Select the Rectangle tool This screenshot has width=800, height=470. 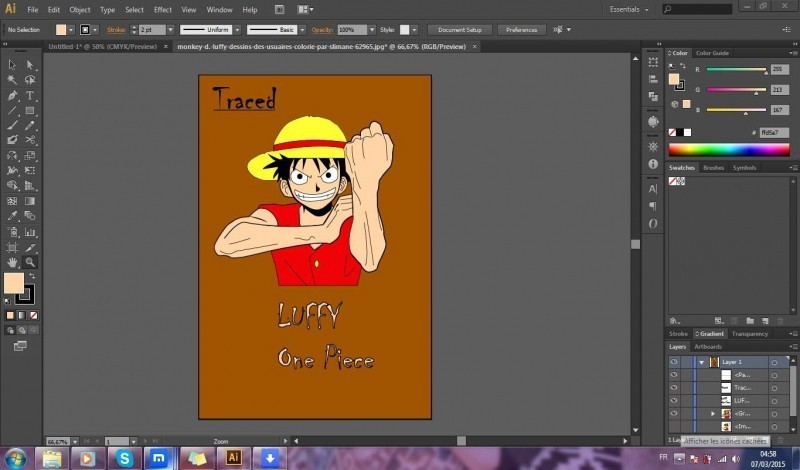click(x=30, y=110)
